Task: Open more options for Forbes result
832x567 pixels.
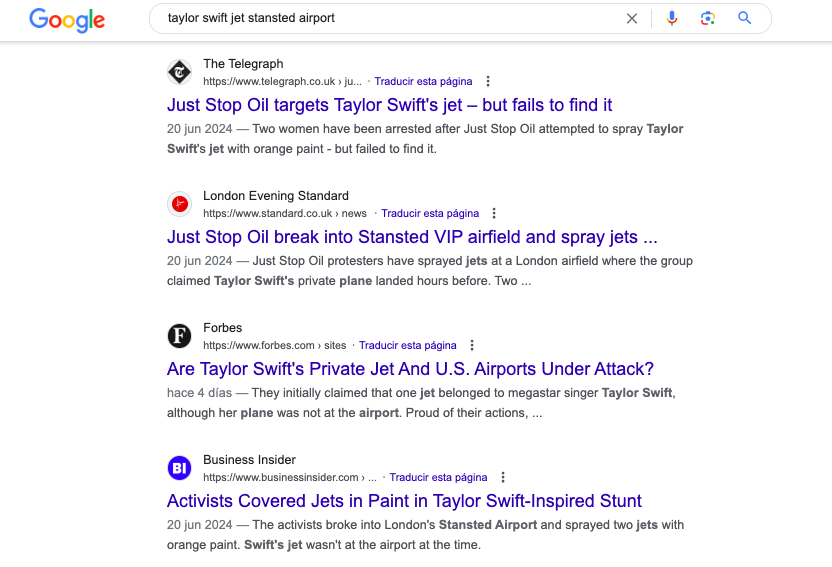Action: coord(472,345)
